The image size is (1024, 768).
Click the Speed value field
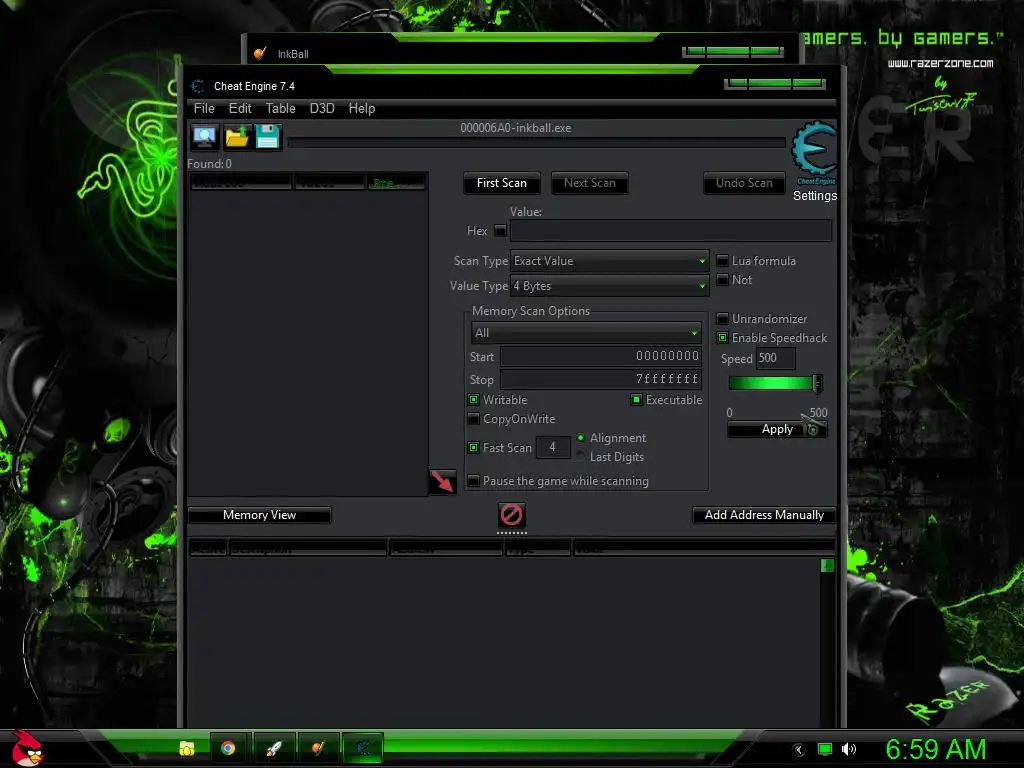click(775, 359)
